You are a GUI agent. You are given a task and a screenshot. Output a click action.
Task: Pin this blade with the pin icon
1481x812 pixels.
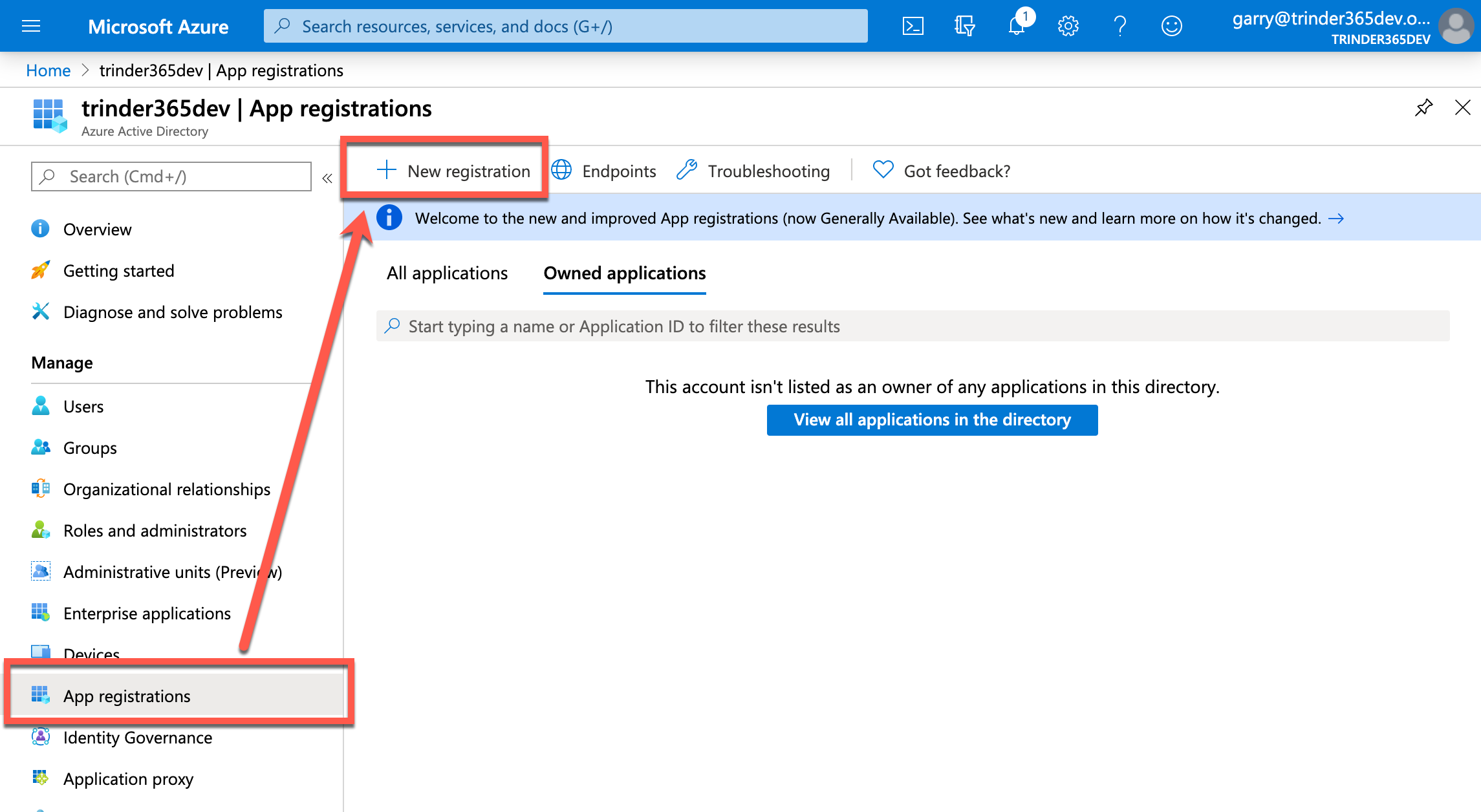(1423, 107)
